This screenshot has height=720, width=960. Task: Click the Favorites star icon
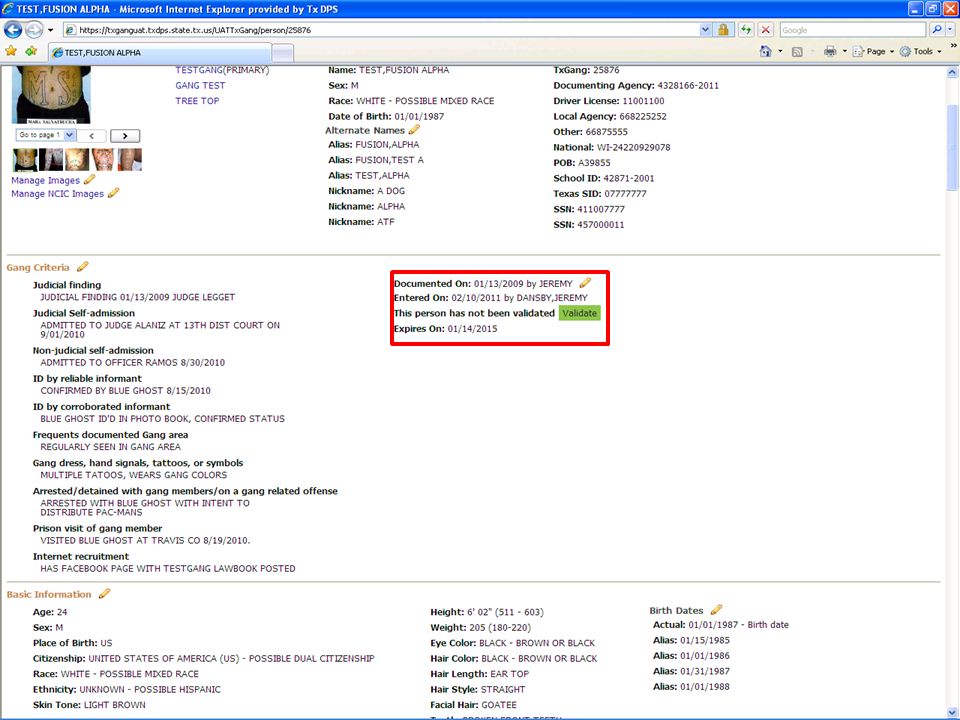coord(11,51)
